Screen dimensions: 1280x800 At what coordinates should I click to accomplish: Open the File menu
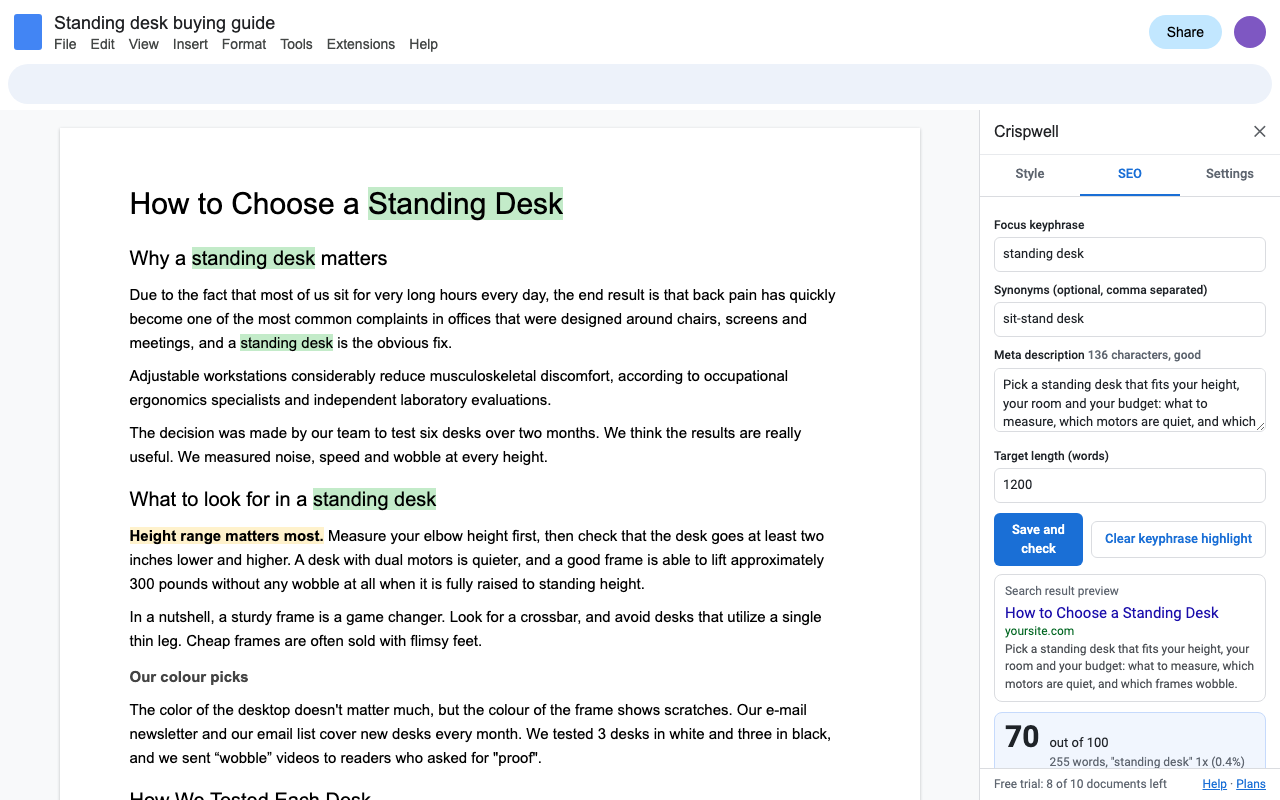(65, 44)
